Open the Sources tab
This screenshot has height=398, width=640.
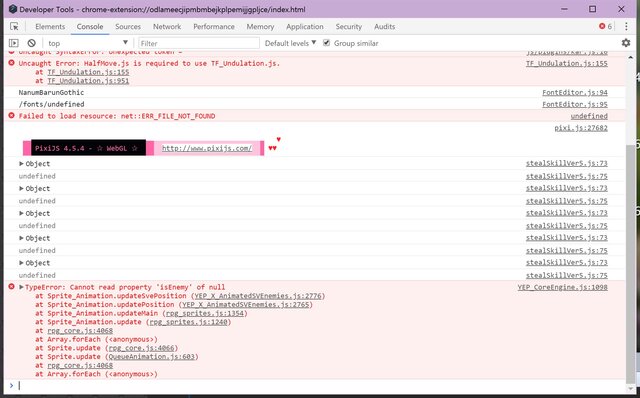[x=128, y=27]
